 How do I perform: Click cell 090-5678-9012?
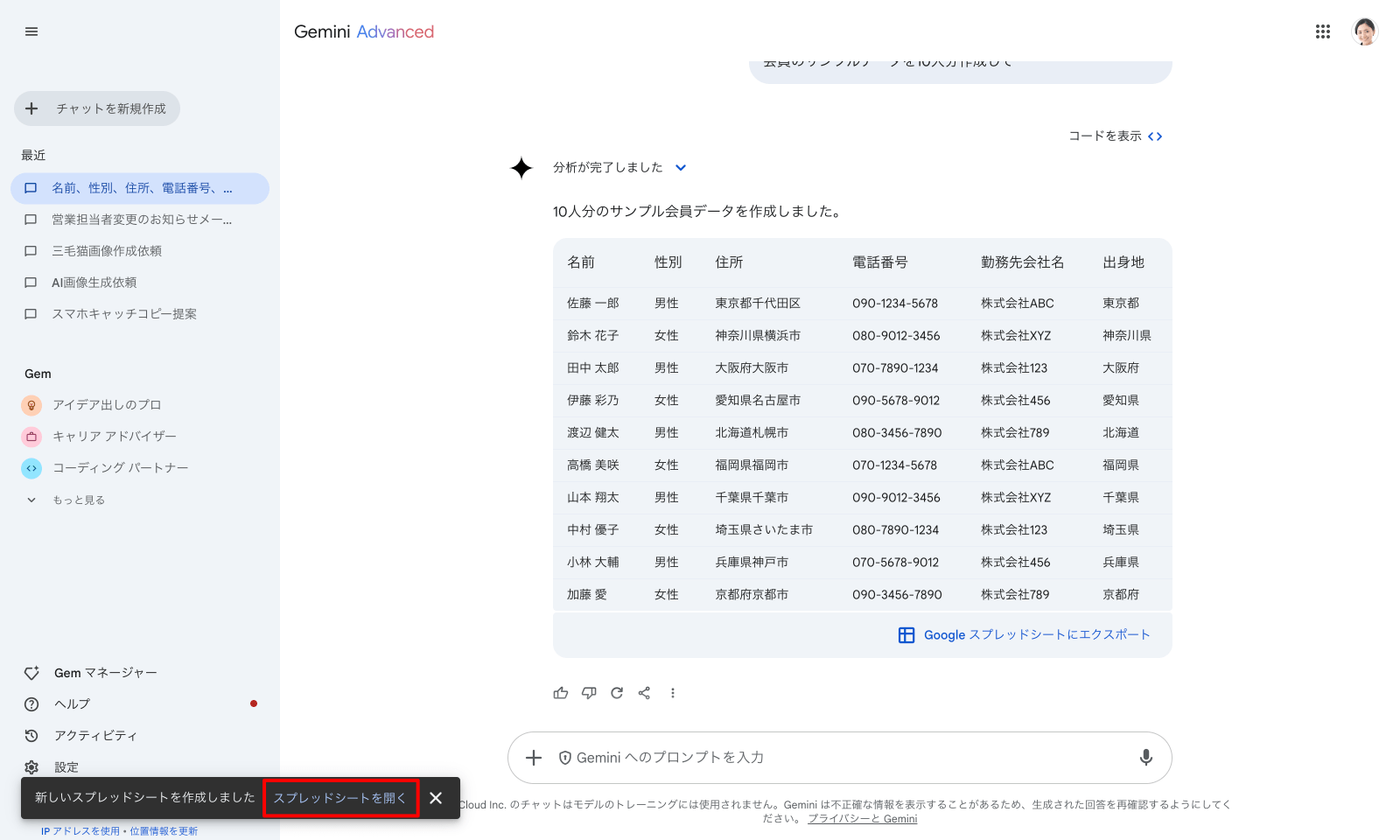(x=896, y=401)
